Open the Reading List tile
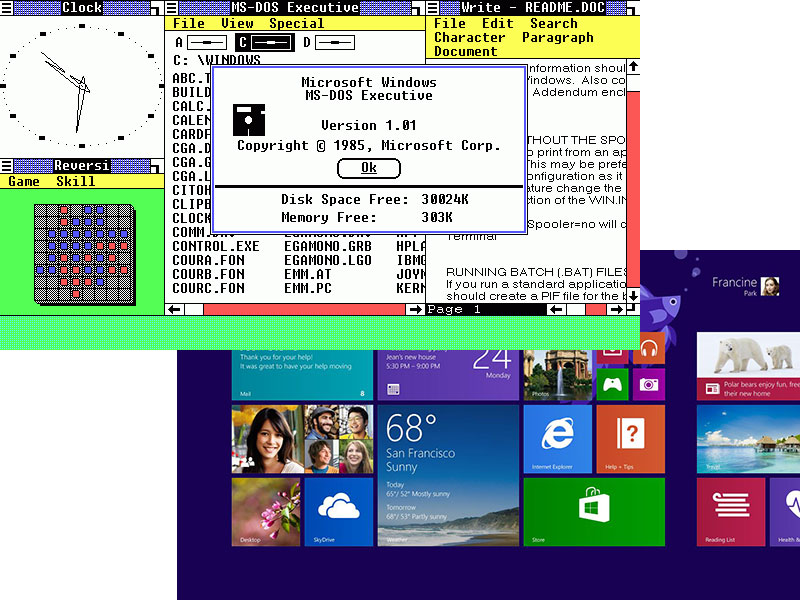Screen dimensions: 800x600 [731, 512]
